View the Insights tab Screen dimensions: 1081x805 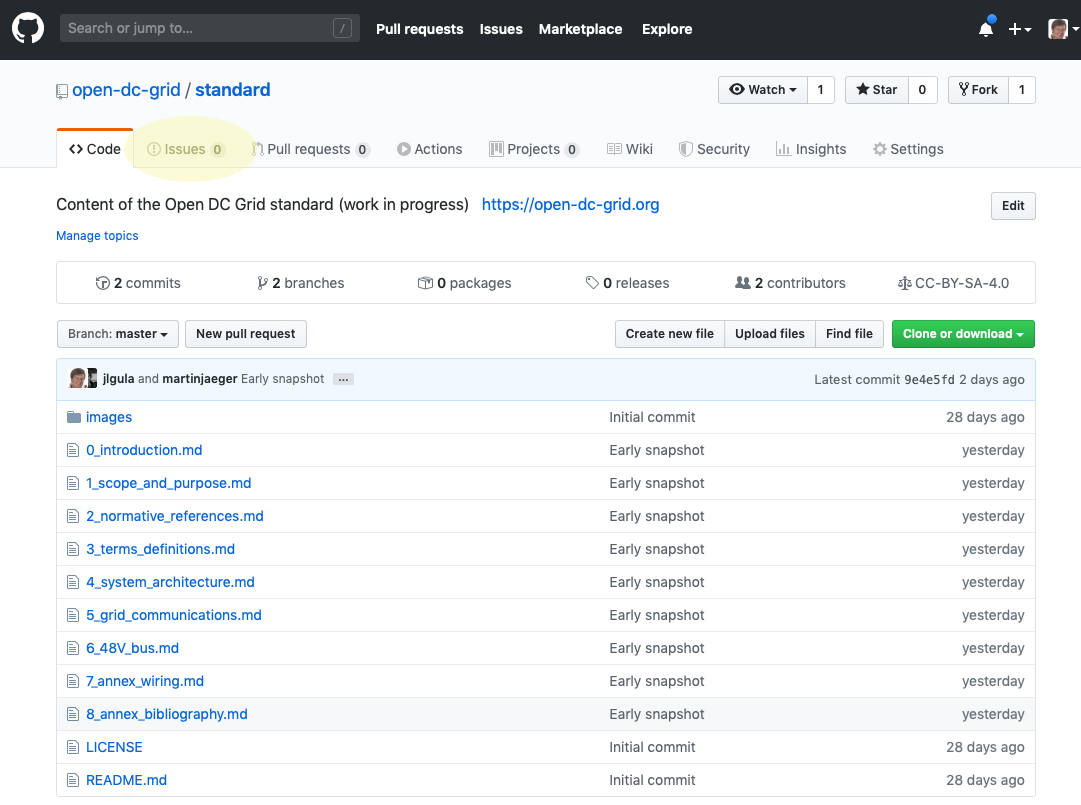coord(811,149)
